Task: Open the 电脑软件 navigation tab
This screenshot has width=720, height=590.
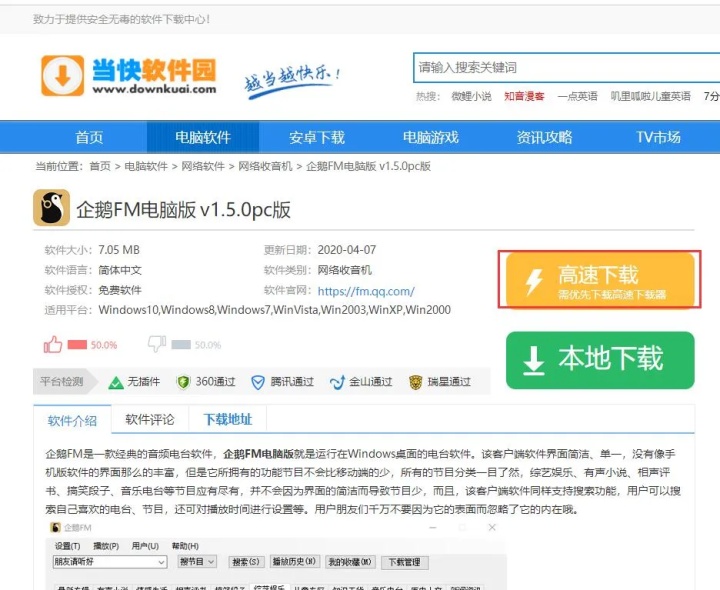Action: [203, 137]
